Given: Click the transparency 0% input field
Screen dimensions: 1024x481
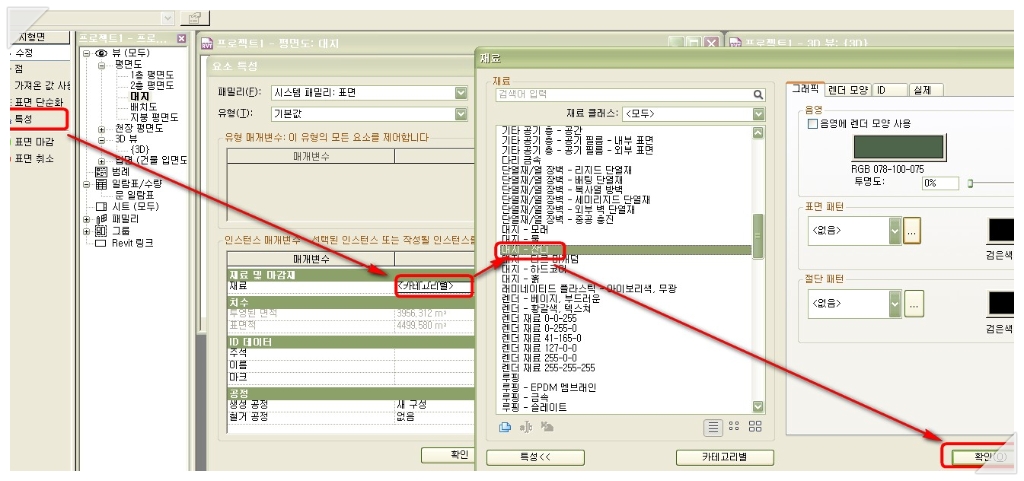Looking at the screenshot, I should [x=940, y=183].
